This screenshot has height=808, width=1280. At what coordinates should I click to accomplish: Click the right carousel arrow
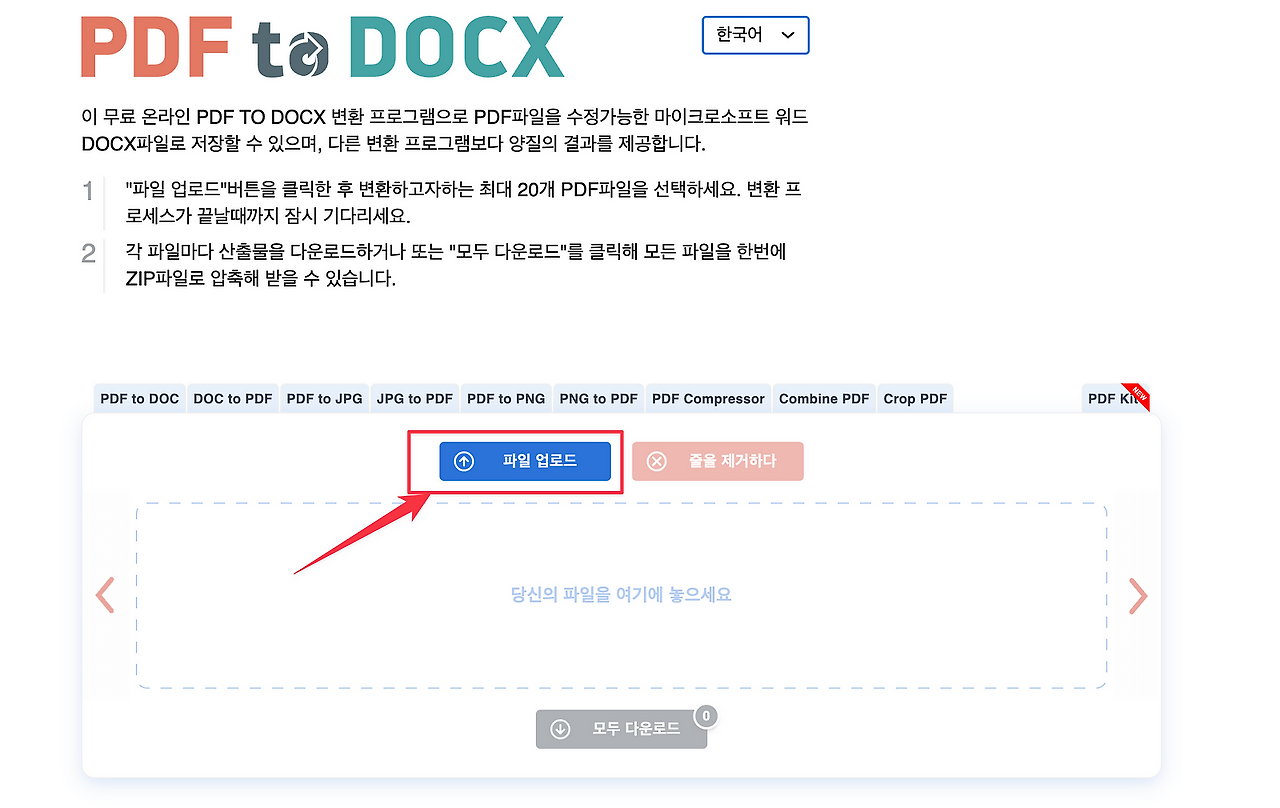[x=1138, y=595]
